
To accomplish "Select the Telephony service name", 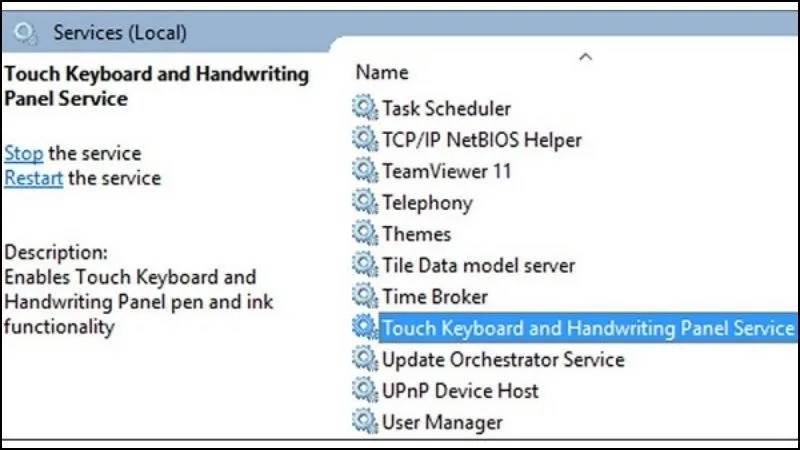I will [427, 202].
